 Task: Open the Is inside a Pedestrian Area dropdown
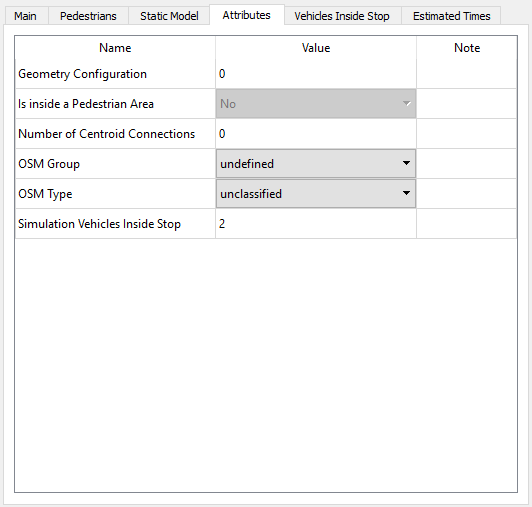tap(316, 104)
